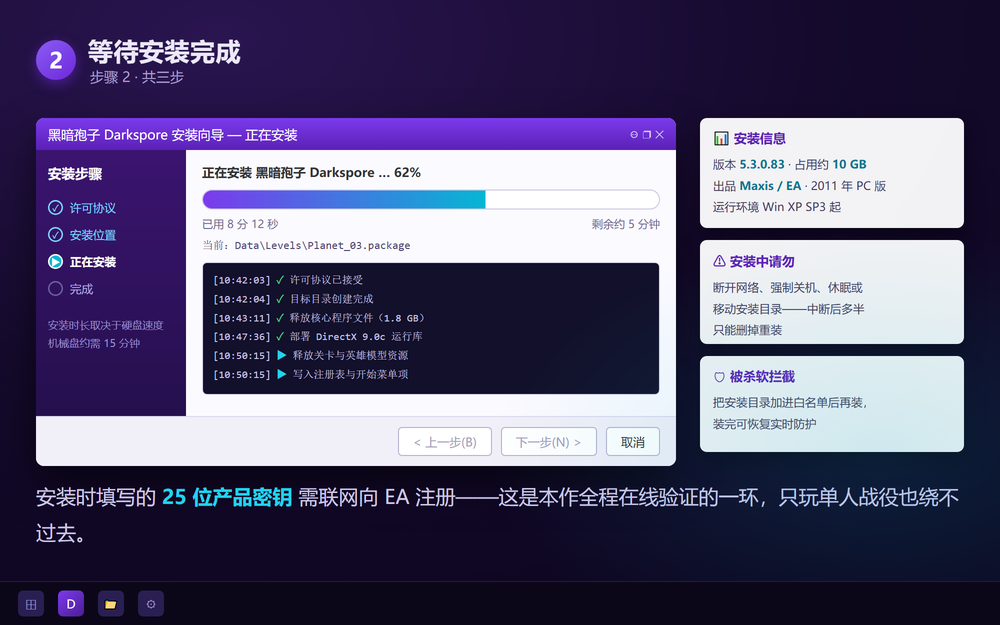Screen dimensions: 1000x625
Task: Click log timestamp [10:43:11]
Action: click(242, 318)
